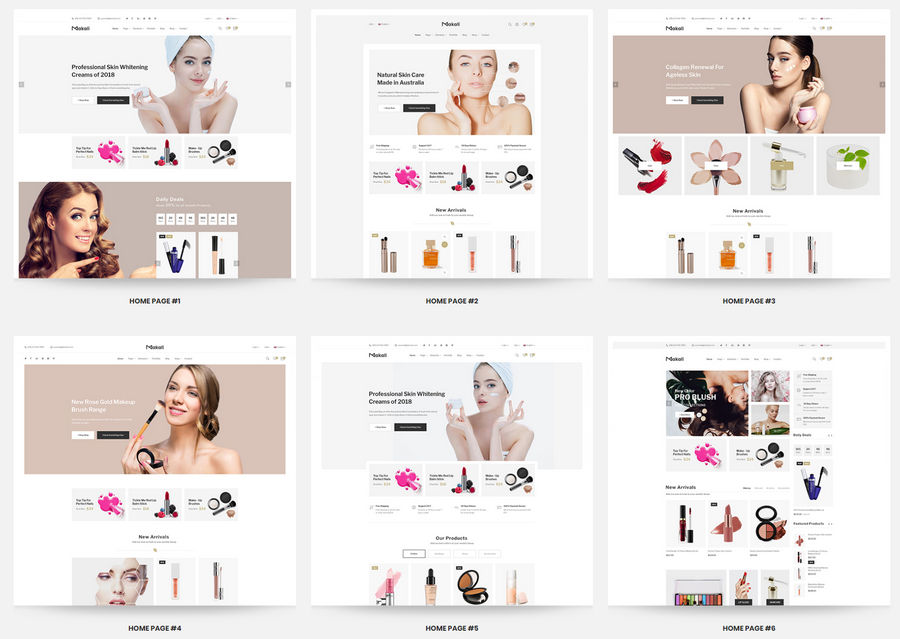The width and height of the screenshot is (900, 639).
Task: Open the "HOME PAGE #2" label link
Action: [452, 301]
